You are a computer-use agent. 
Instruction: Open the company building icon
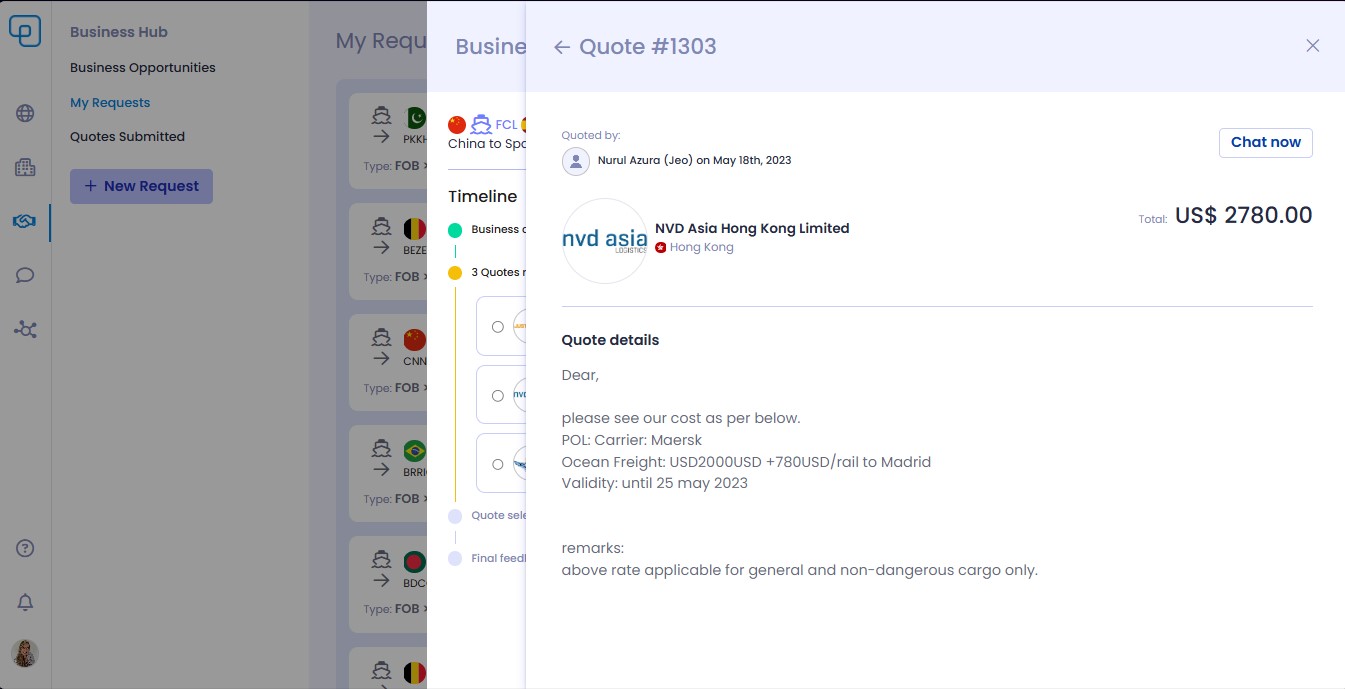25,167
